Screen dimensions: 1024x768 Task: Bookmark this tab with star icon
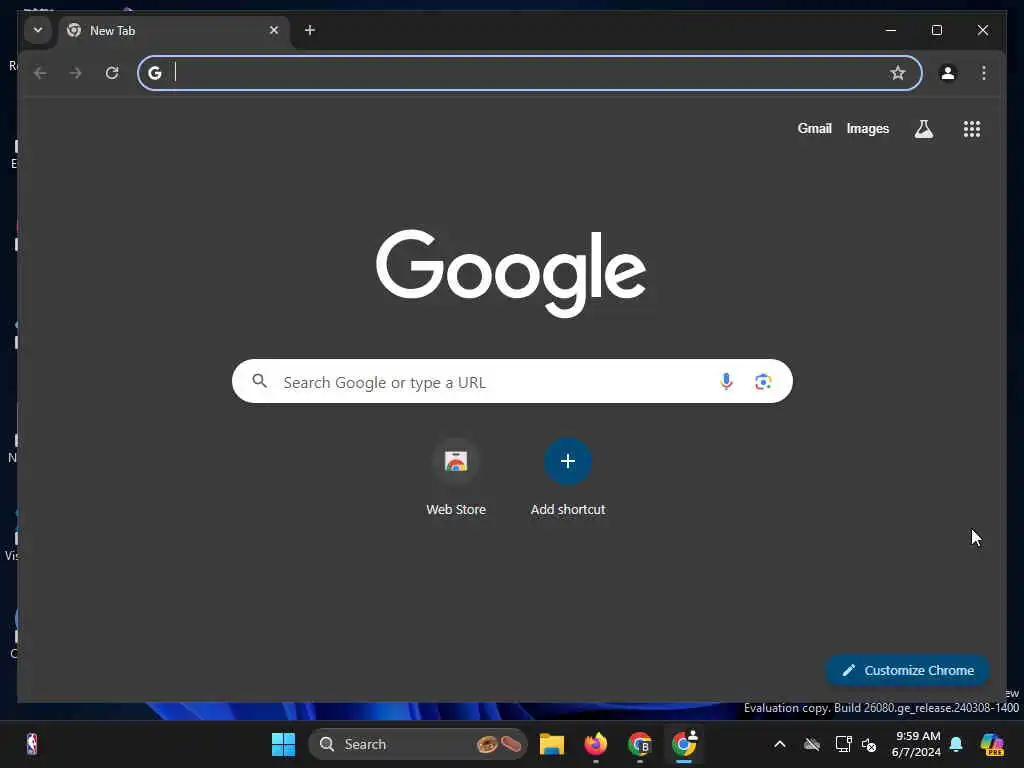pos(898,73)
